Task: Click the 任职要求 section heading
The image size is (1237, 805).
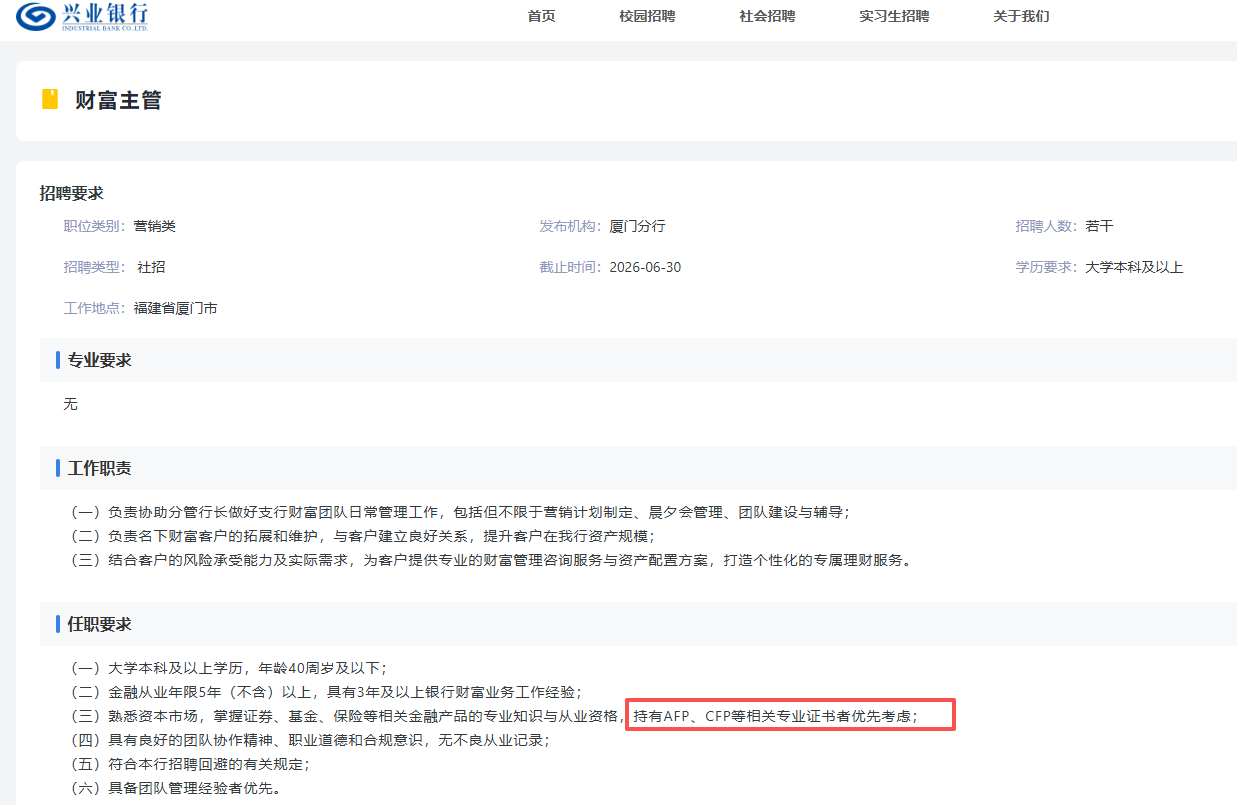Action: tap(99, 624)
